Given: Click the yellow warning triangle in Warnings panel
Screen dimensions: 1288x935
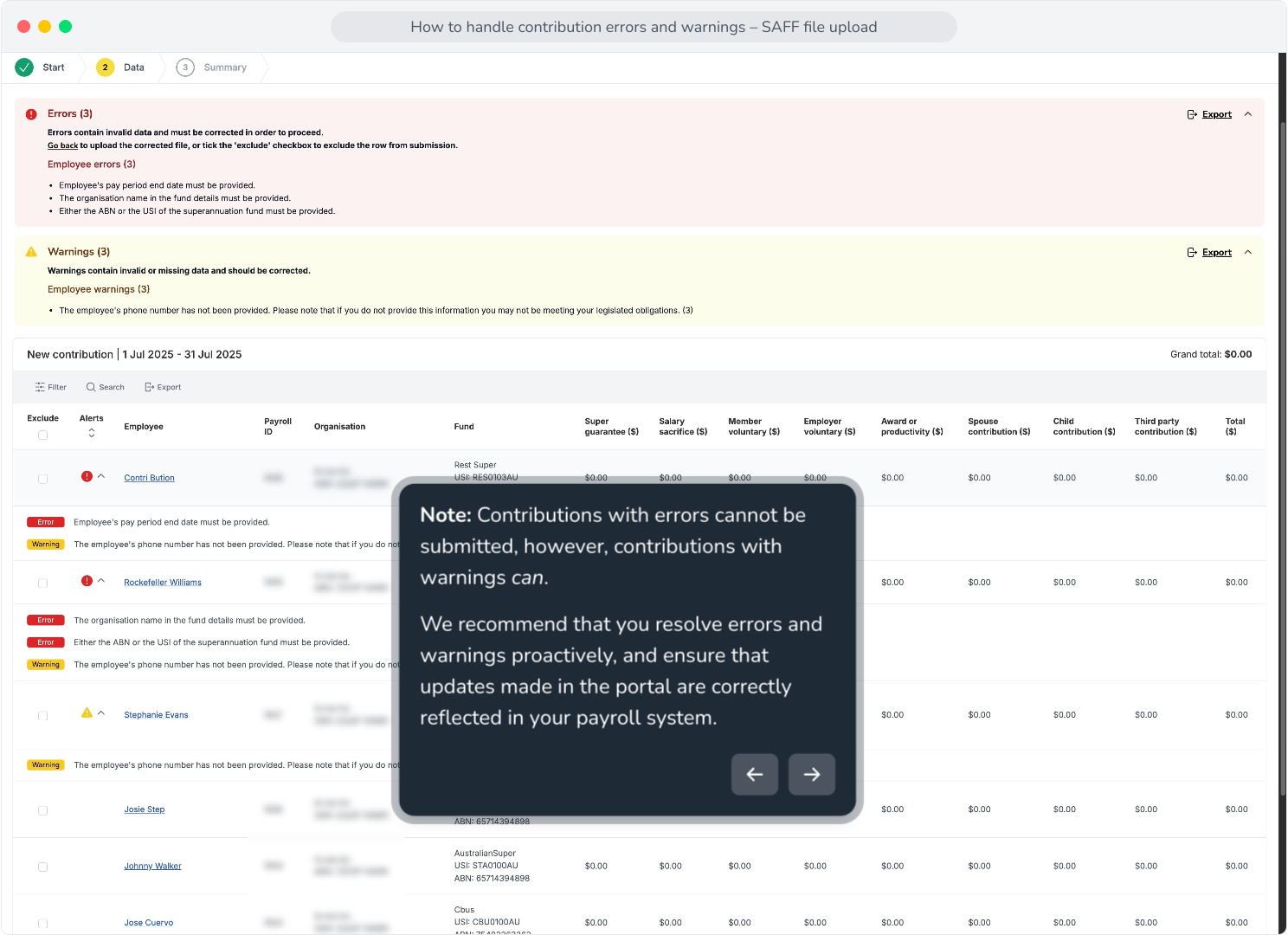Looking at the screenshot, I should [x=31, y=252].
